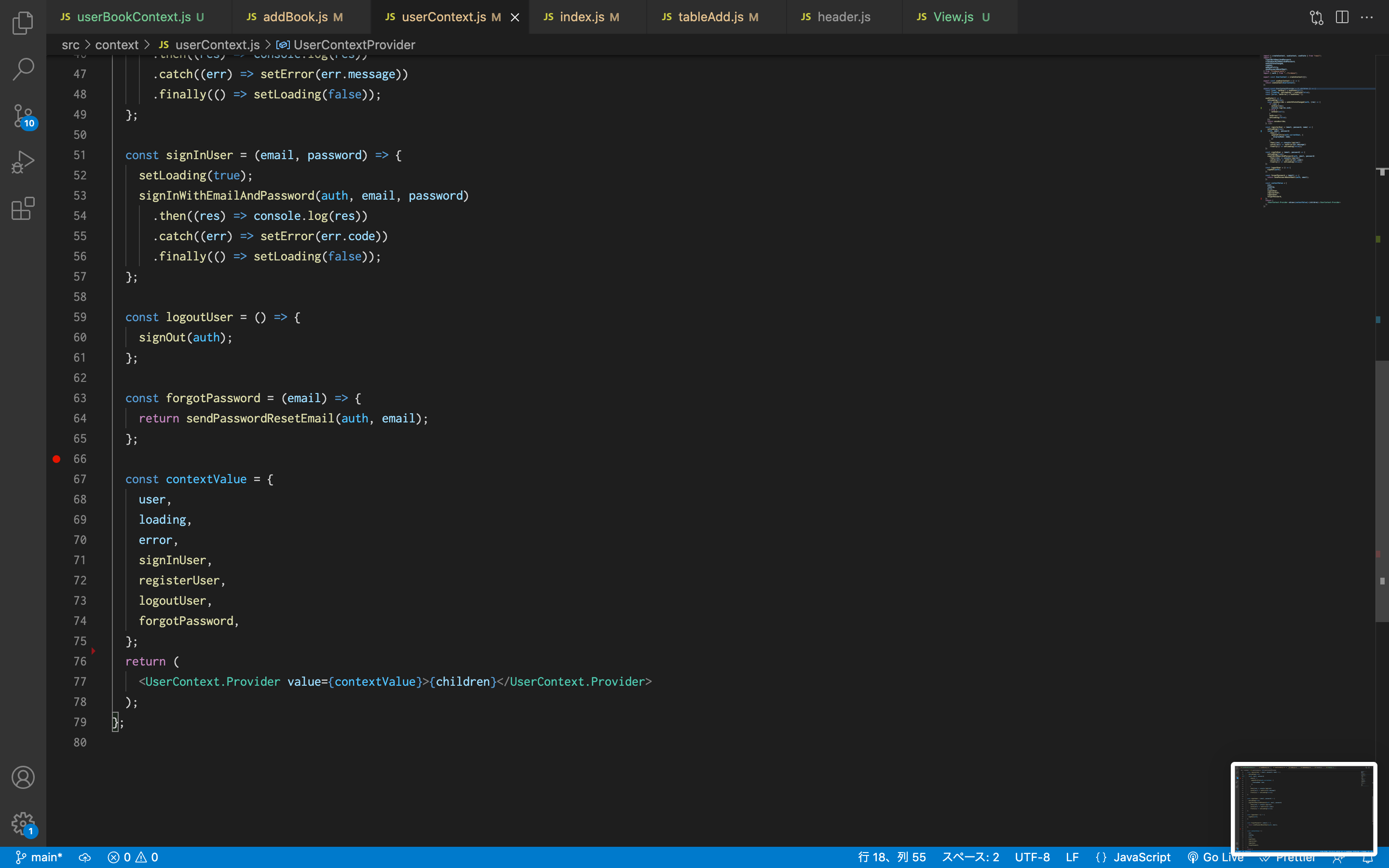Open the Manage gear icon
This screenshot has width=1389, height=868.
[24, 825]
